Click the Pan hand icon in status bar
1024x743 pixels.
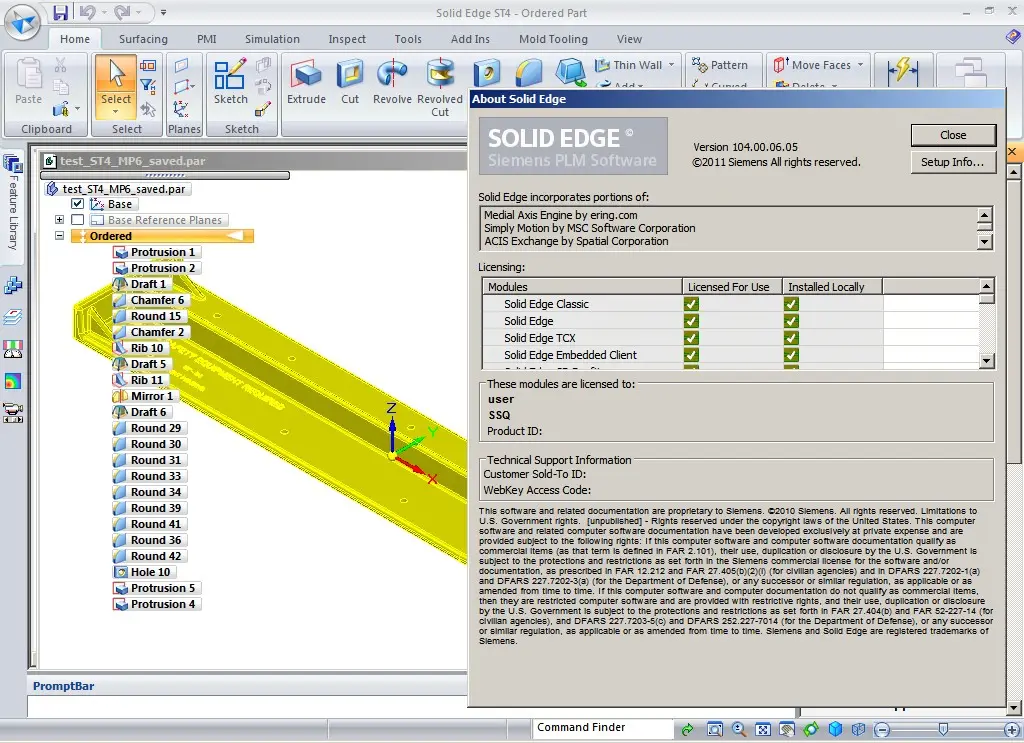tap(787, 729)
